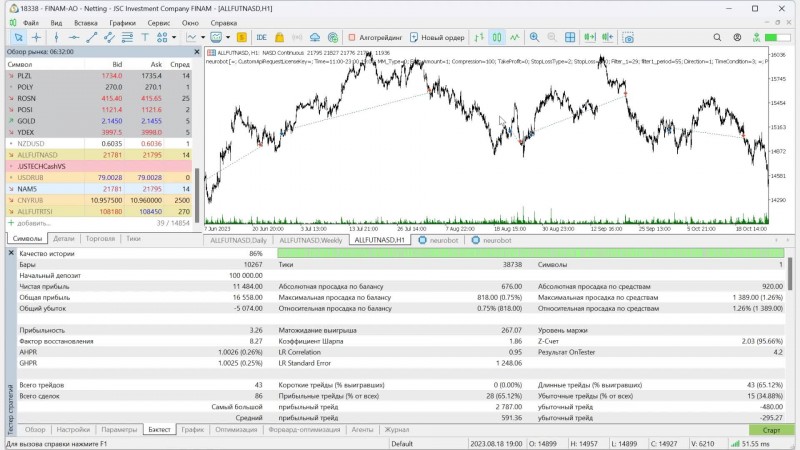Viewport: 800px width, 450px height.
Task: Open the VPS cloud hosting icon
Action: point(315,37)
